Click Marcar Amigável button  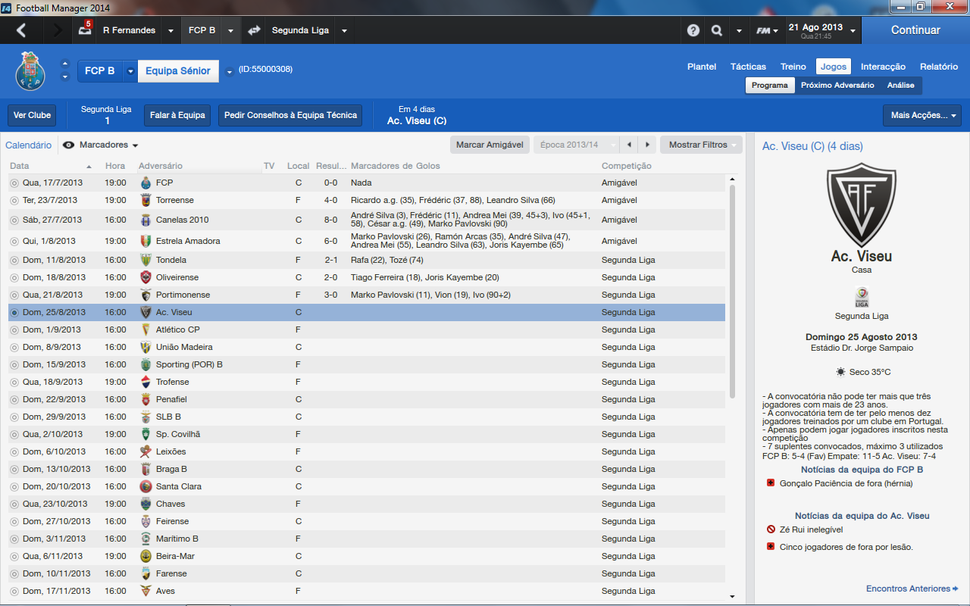pos(489,145)
